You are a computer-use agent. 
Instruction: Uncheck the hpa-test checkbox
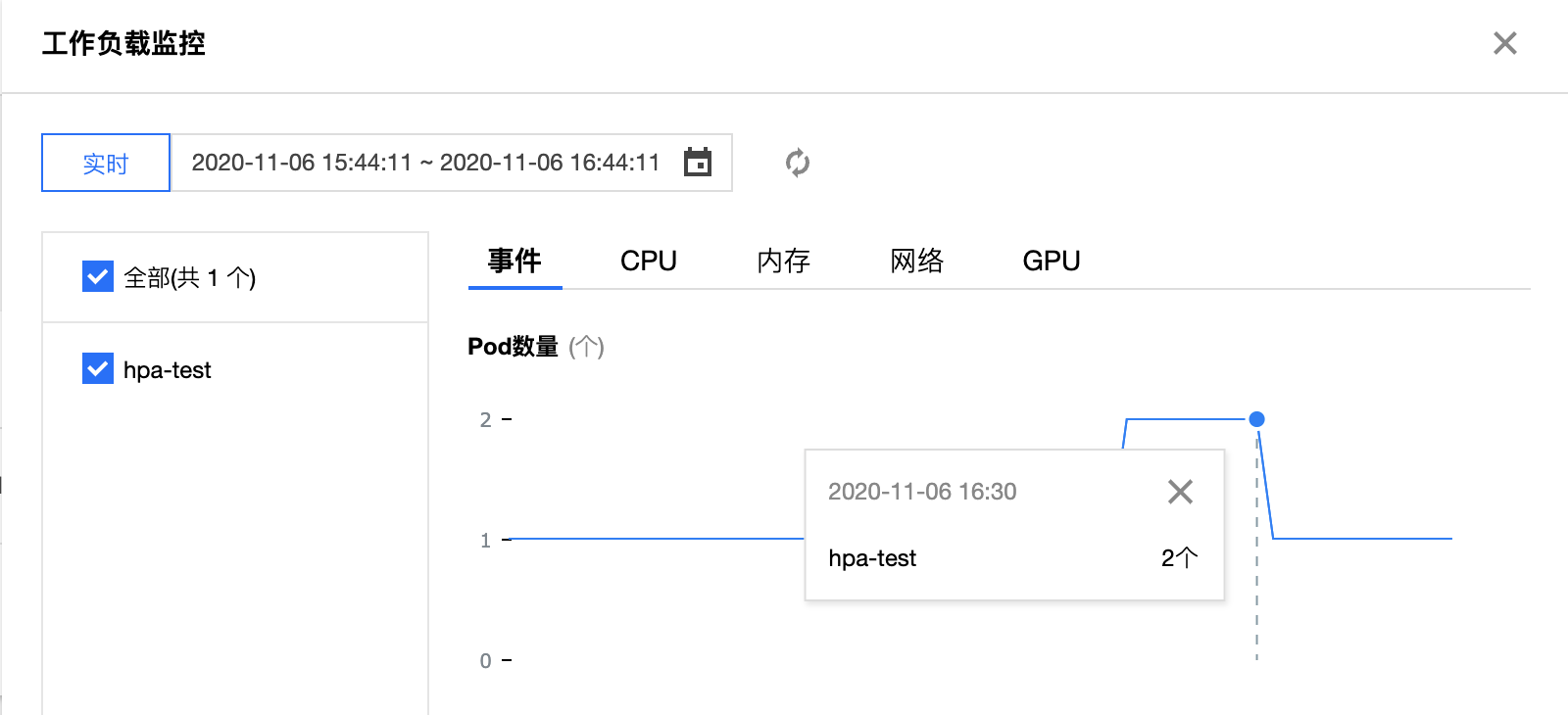coord(98,369)
